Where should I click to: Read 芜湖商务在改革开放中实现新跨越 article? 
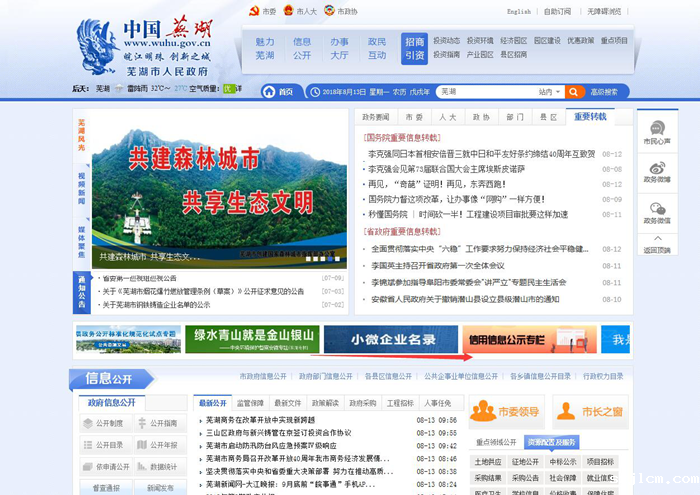[x=260, y=420]
